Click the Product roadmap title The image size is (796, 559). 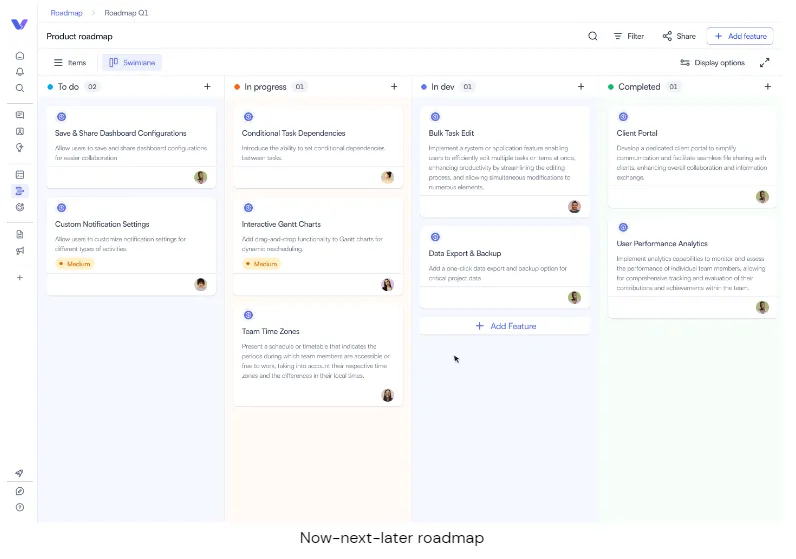pos(79,37)
